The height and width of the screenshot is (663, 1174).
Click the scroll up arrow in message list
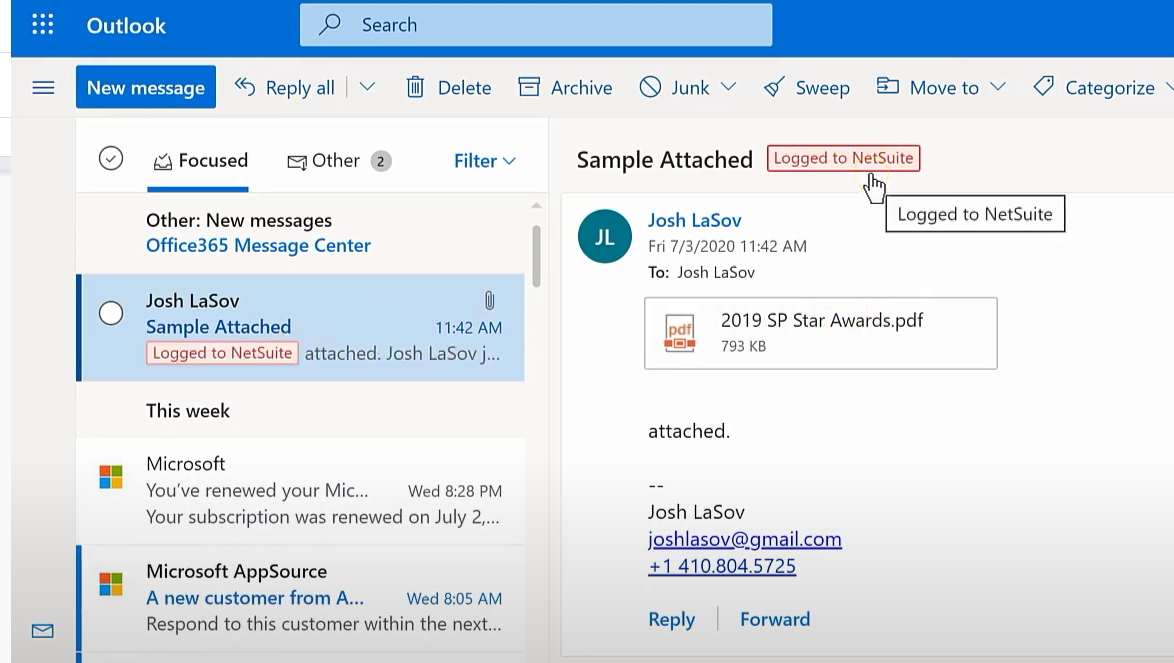pyautogui.click(x=536, y=205)
